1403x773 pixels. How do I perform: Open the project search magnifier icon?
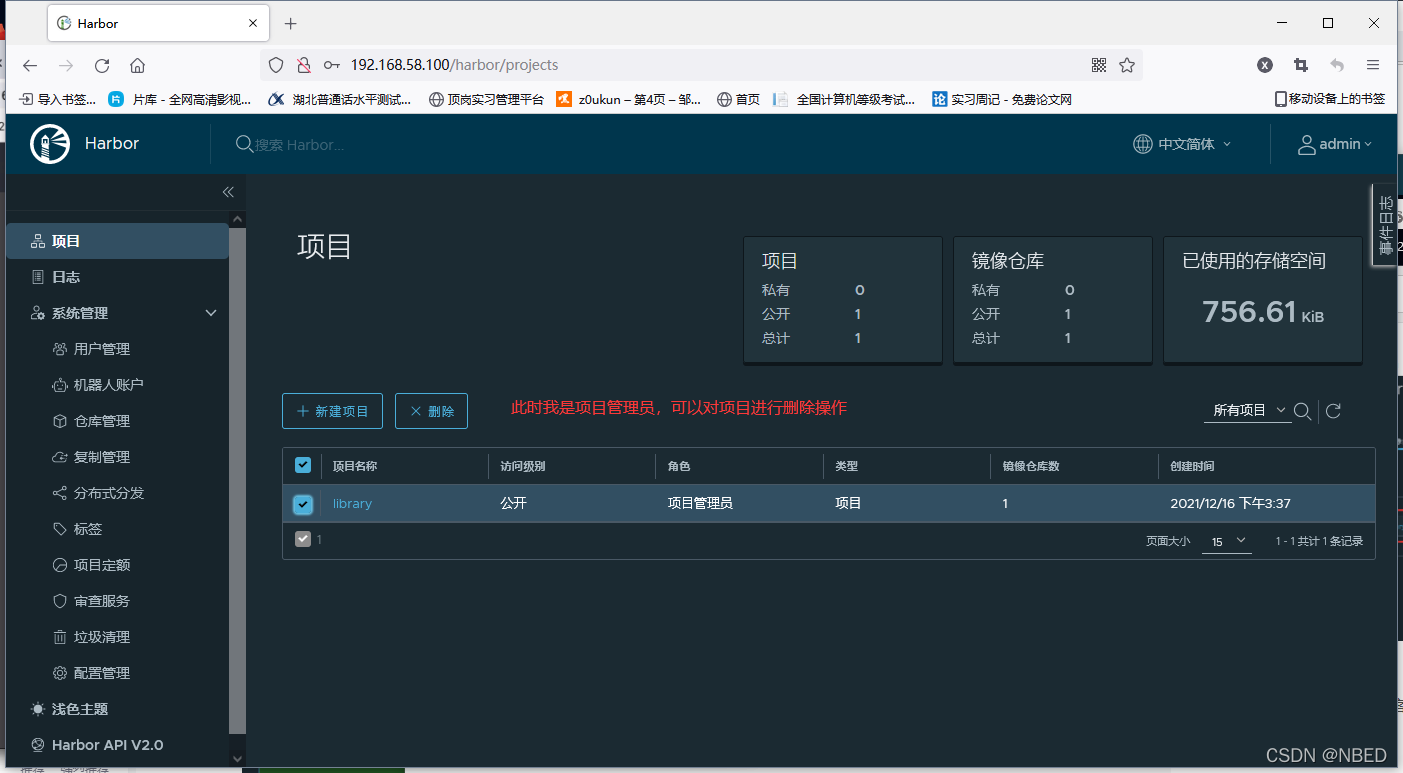[1302, 410]
